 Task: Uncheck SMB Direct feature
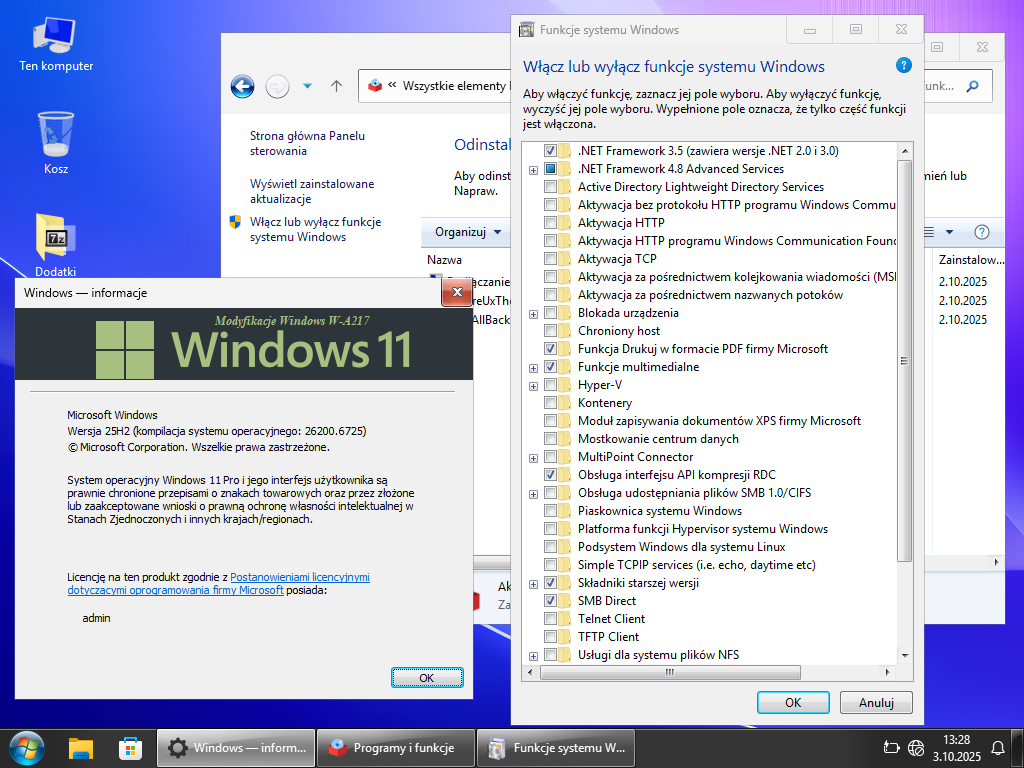point(551,601)
